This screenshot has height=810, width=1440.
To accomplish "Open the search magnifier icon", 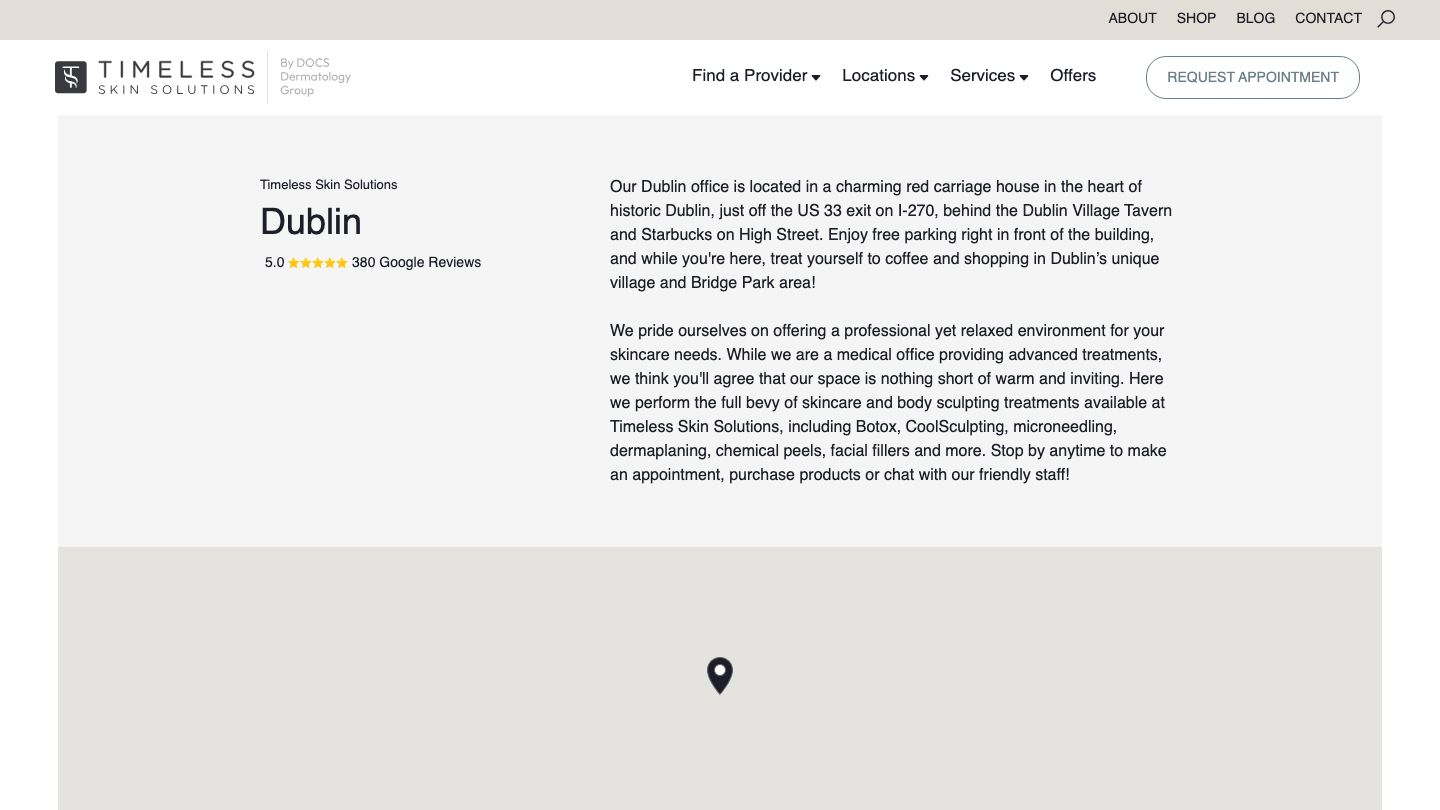I will 1386,18.
